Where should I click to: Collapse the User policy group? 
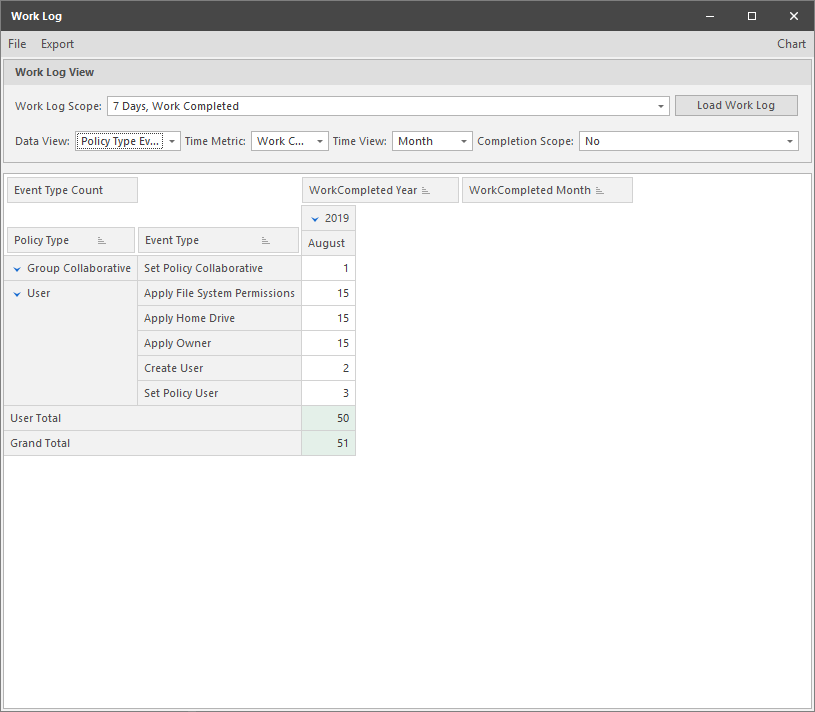pos(16,293)
